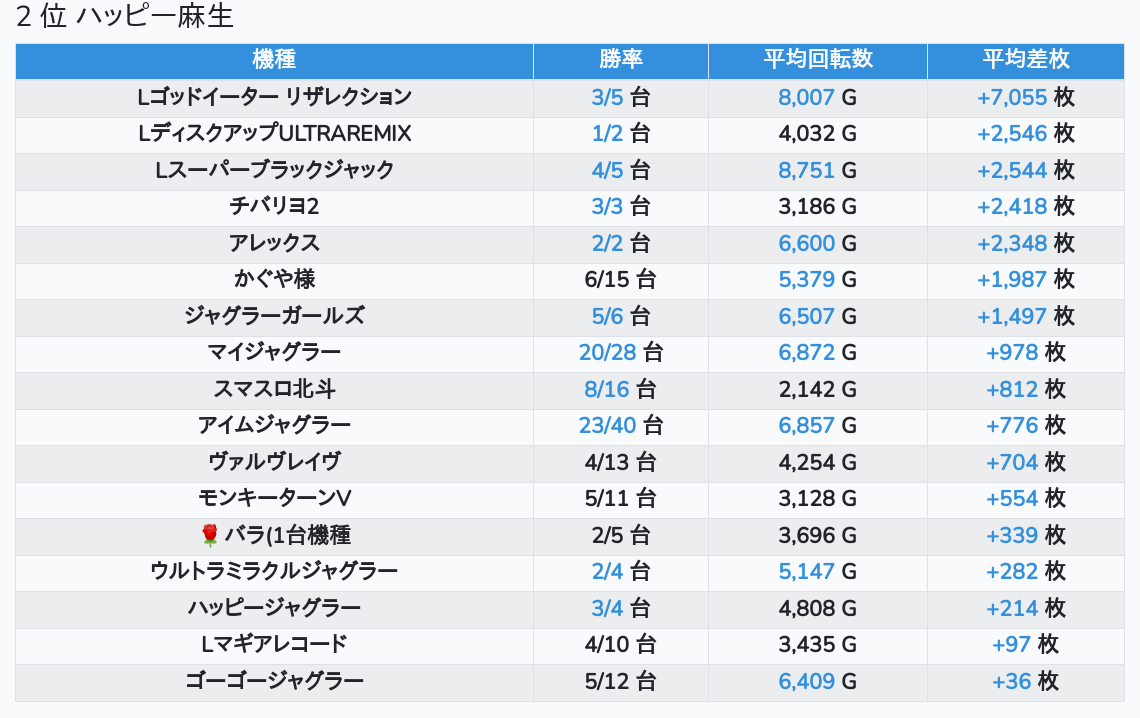
Task: Click the rose emoji beside バラ
Action: point(209,536)
